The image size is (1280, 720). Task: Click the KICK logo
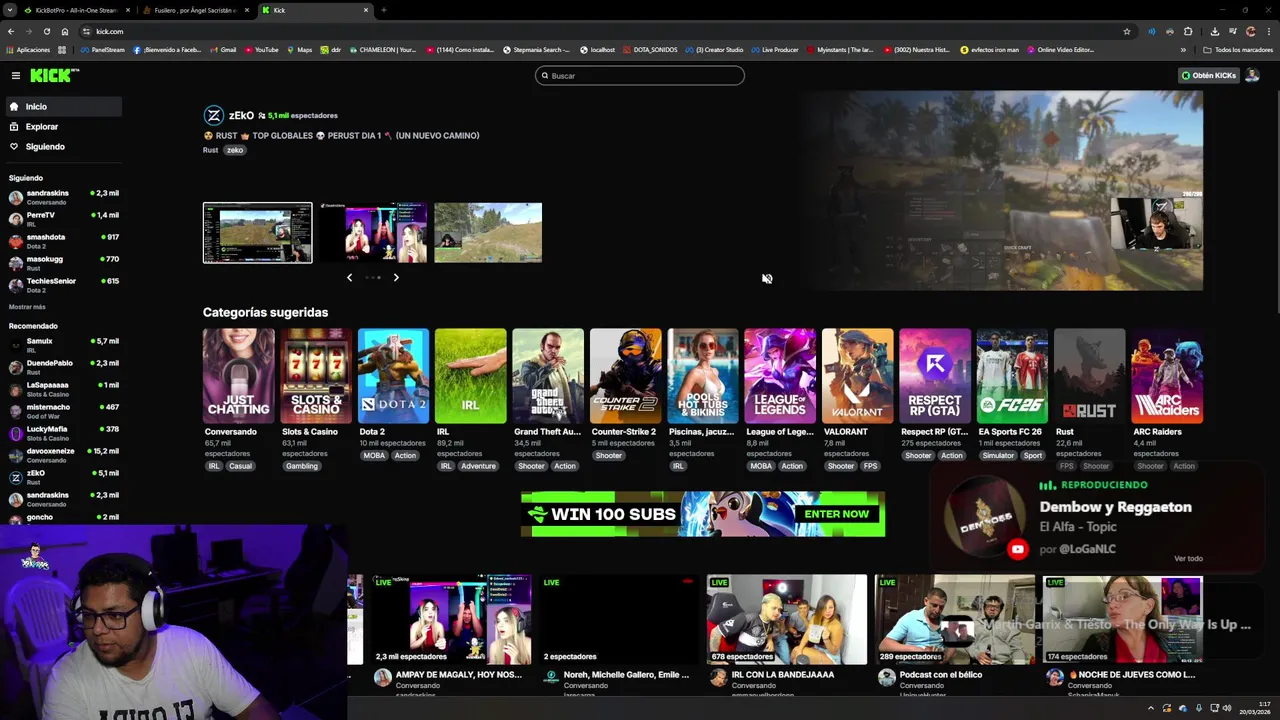(53, 75)
